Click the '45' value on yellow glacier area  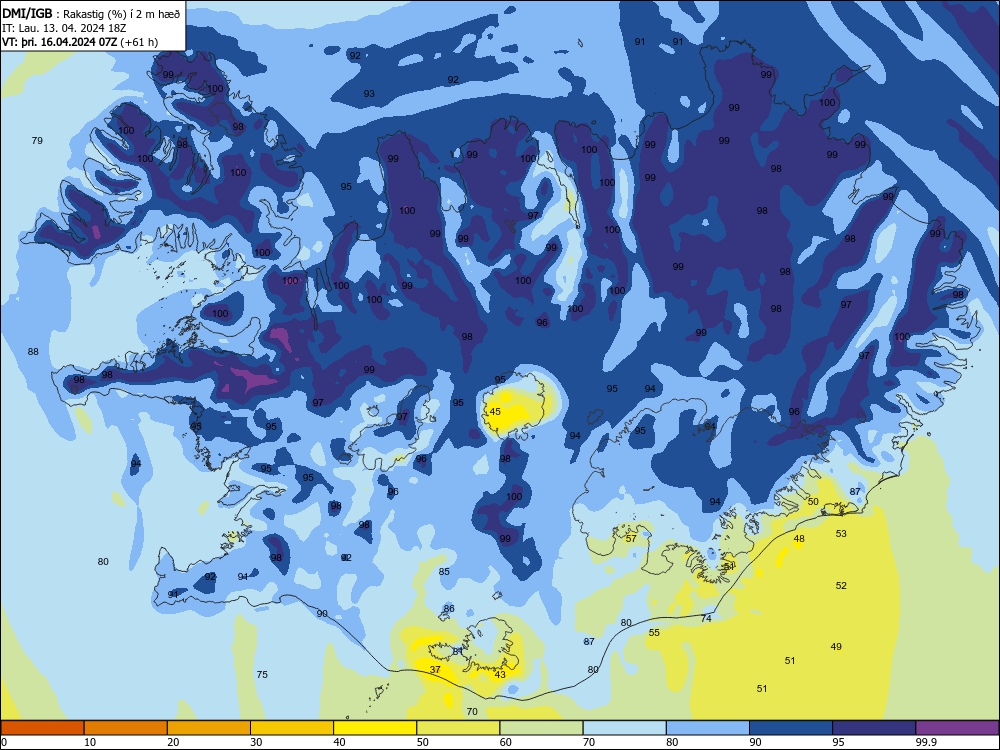(495, 411)
